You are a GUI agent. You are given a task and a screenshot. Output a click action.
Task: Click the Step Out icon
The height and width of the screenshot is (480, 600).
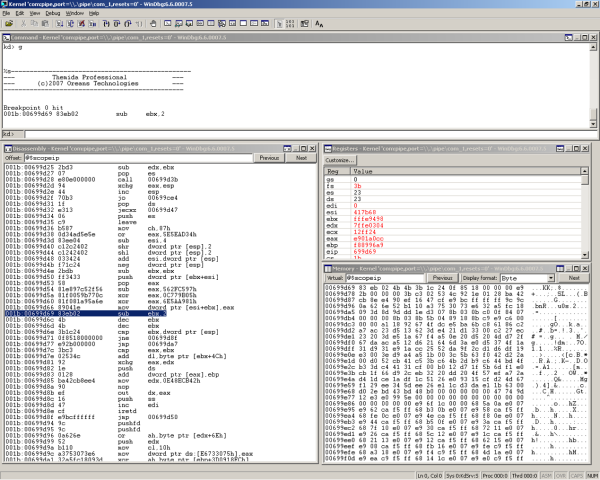coord(128,24)
